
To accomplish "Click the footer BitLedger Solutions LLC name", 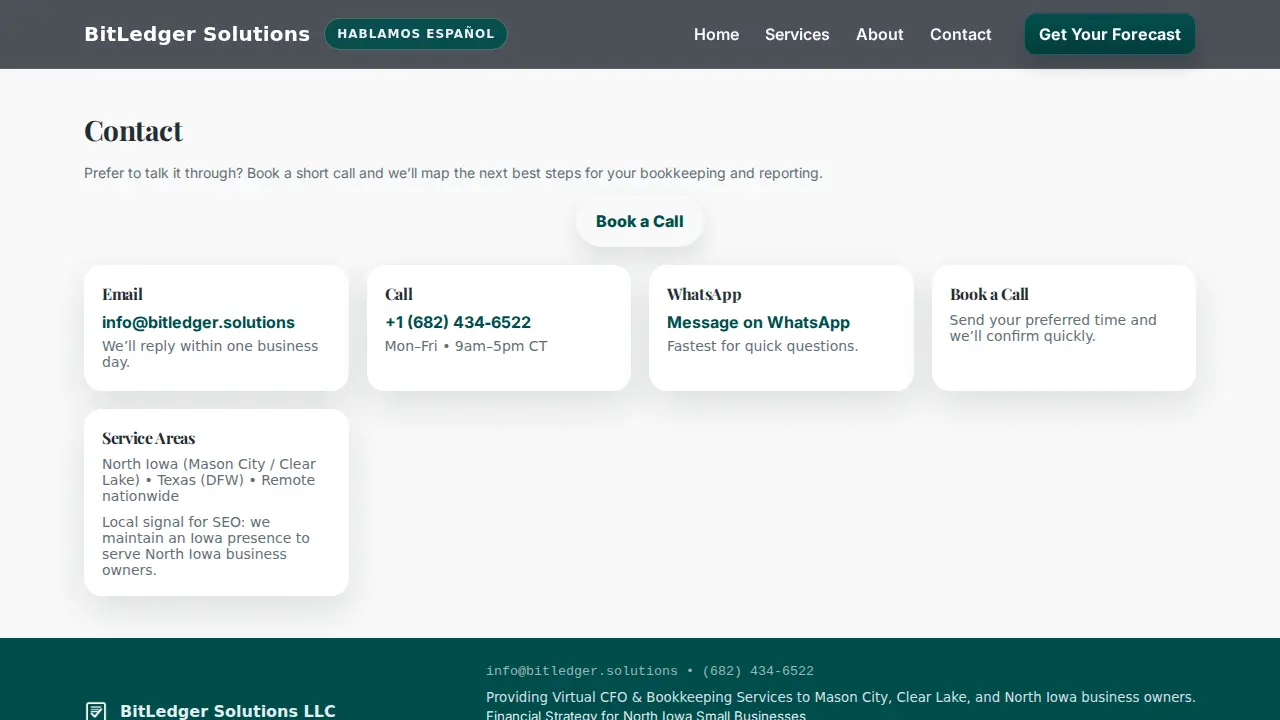I will point(228,711).
